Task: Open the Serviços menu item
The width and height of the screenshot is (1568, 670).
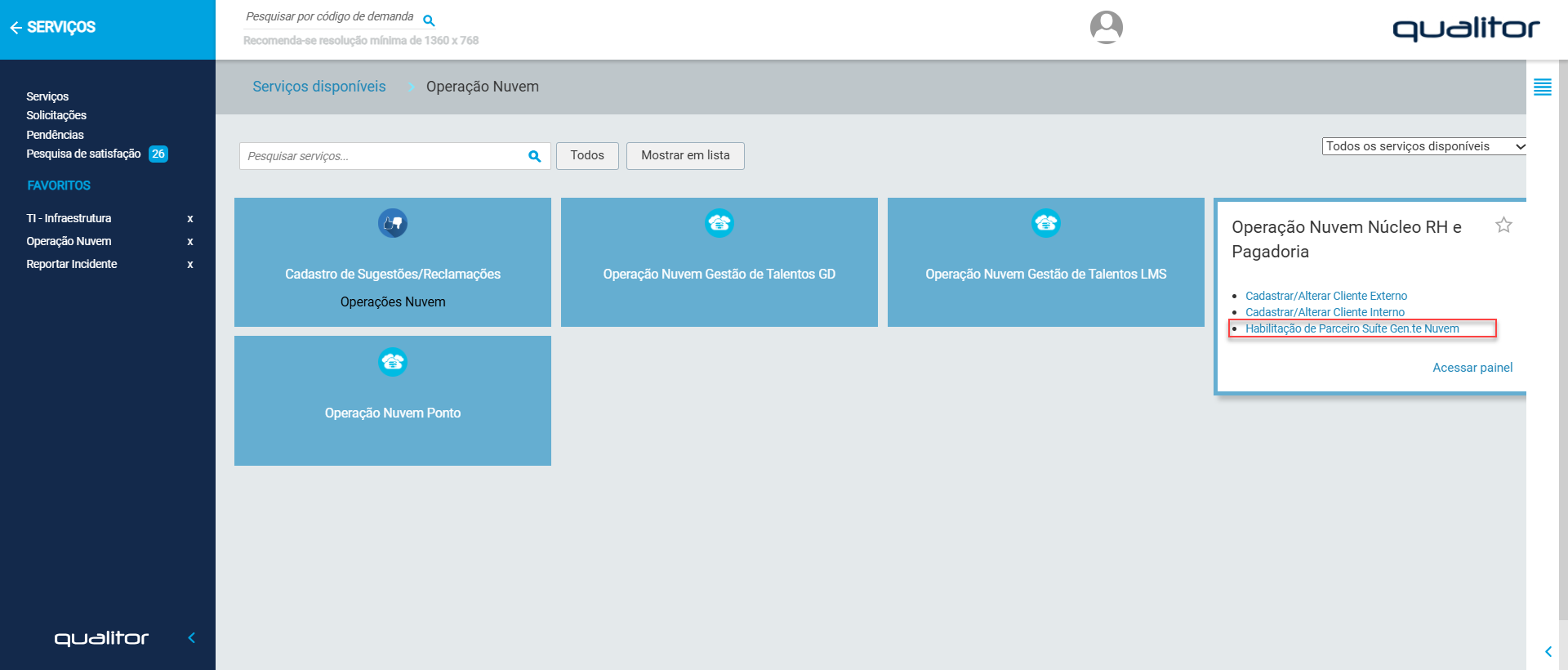Action: coord(47,96)
